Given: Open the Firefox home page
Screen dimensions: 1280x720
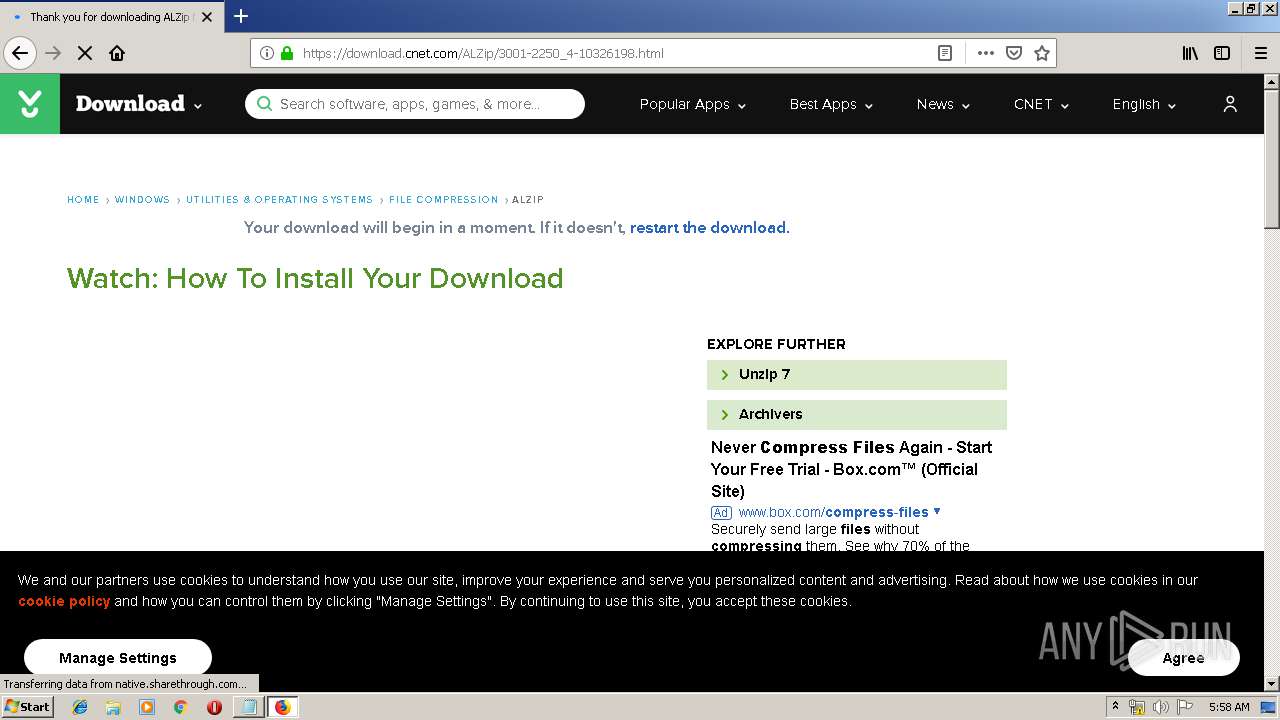Looking at the screenshot, I should point(117,53).
